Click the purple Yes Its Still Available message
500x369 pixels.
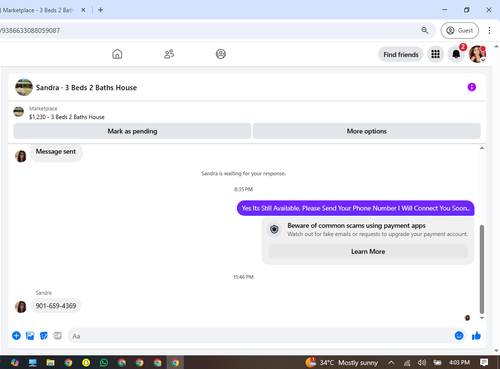[x=355, y=208]
